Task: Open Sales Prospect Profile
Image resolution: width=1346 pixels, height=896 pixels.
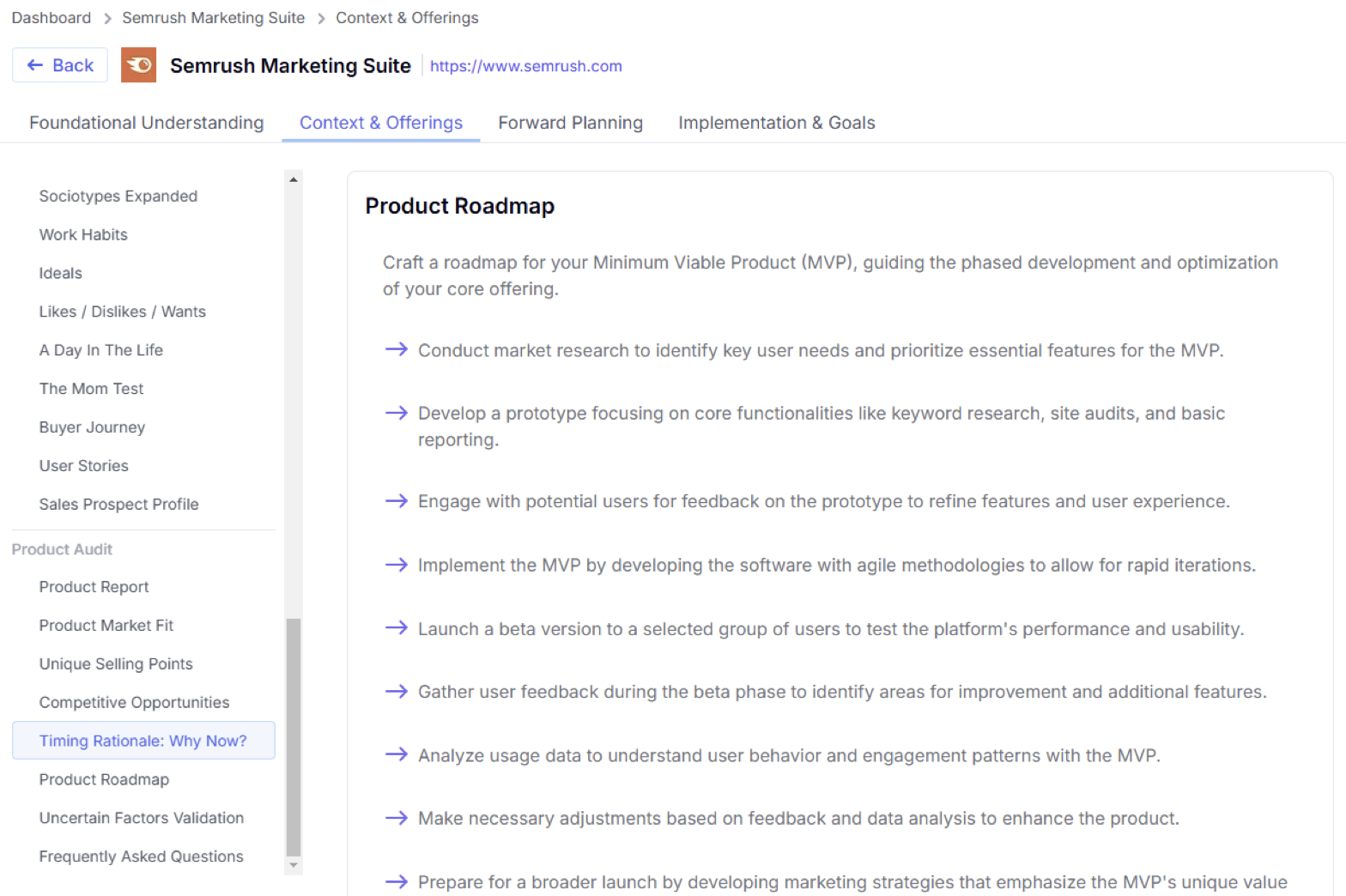Action: pyautogui.click(x=119, y=505)
